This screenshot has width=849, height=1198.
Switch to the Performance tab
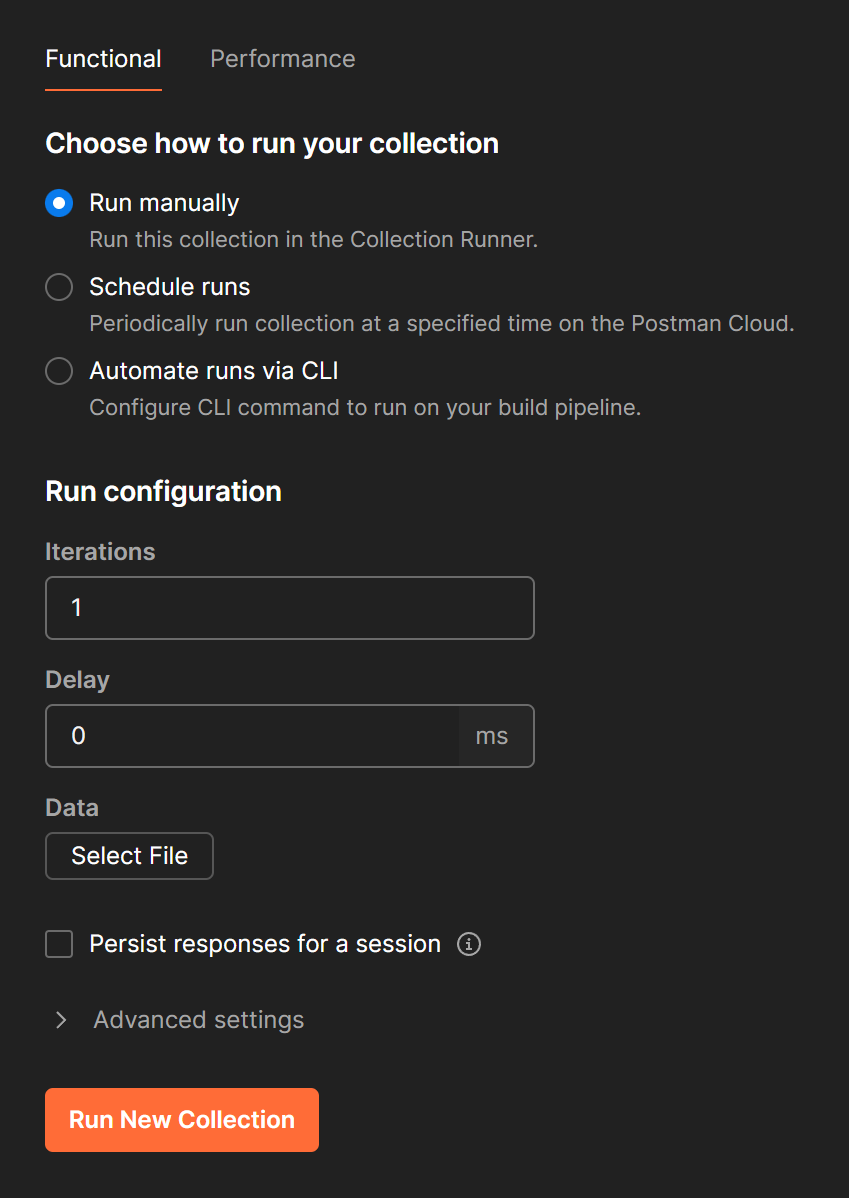(283, 59)
